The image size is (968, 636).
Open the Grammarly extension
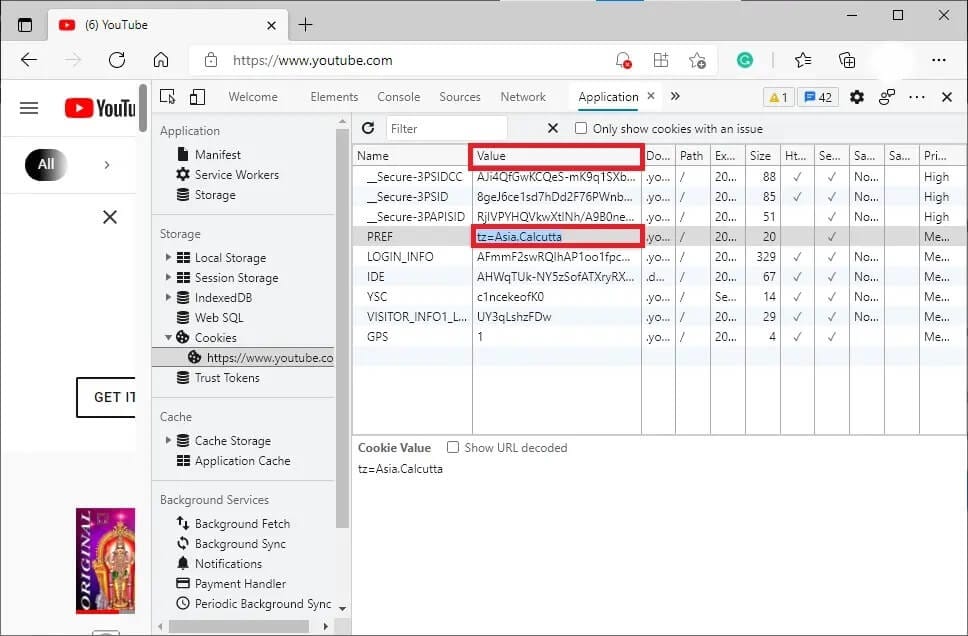[x=745, y=60]
